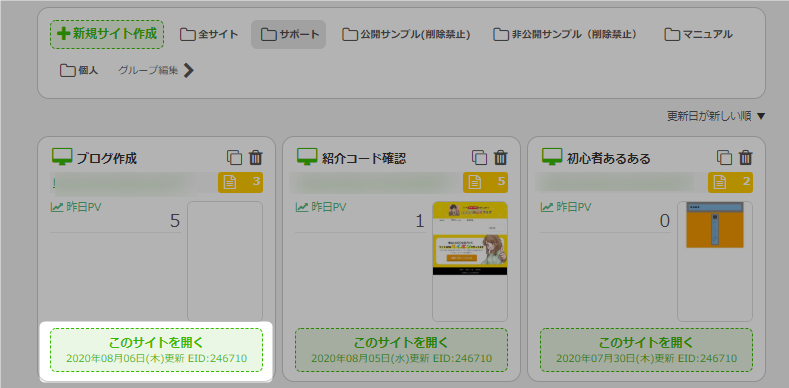The width and height of the screenshot is (789, 388).
Task: Click the page count badge showing 5
Action: pos(486,182)
